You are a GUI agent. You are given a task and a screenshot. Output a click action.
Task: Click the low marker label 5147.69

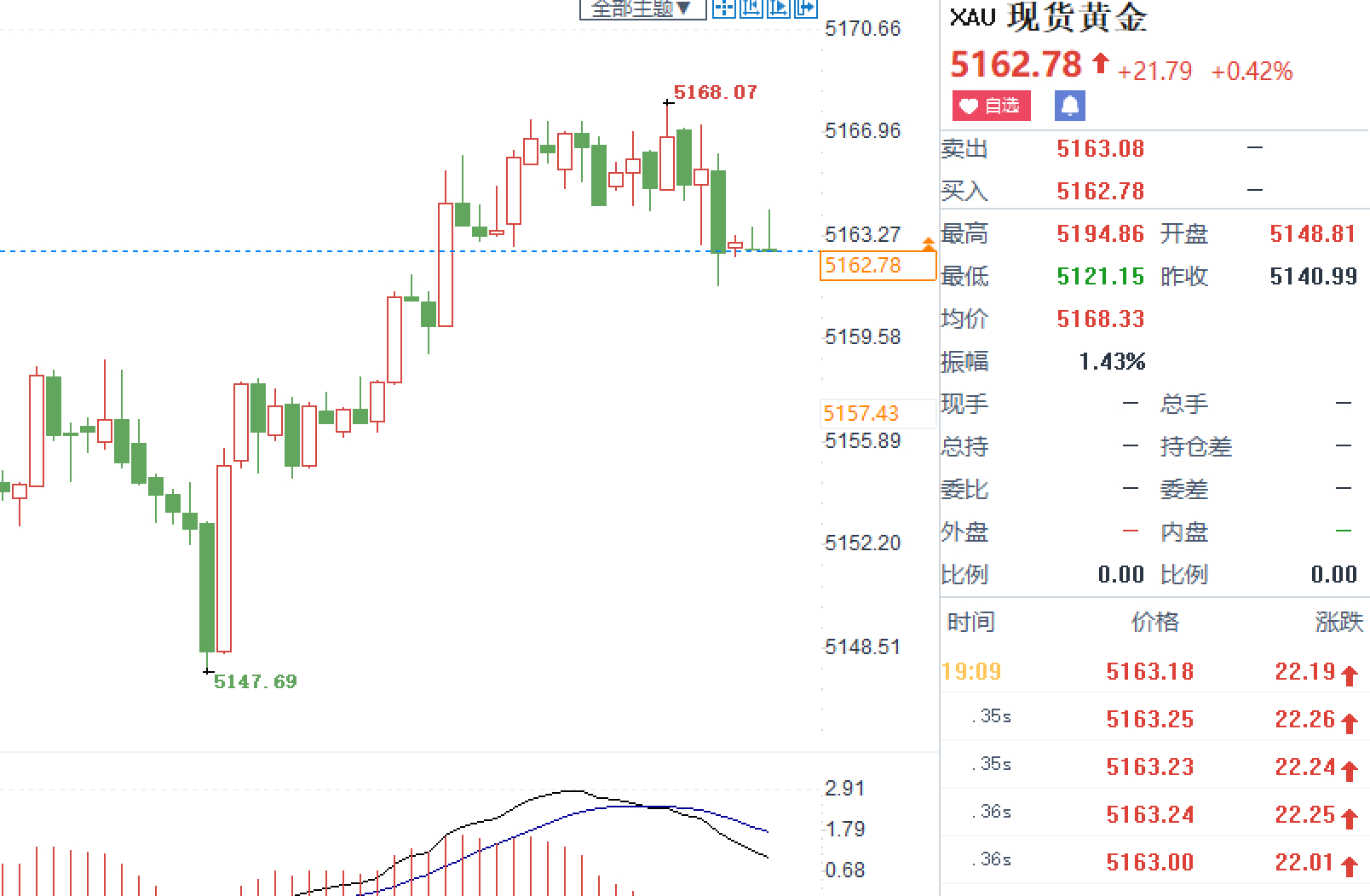255,681
